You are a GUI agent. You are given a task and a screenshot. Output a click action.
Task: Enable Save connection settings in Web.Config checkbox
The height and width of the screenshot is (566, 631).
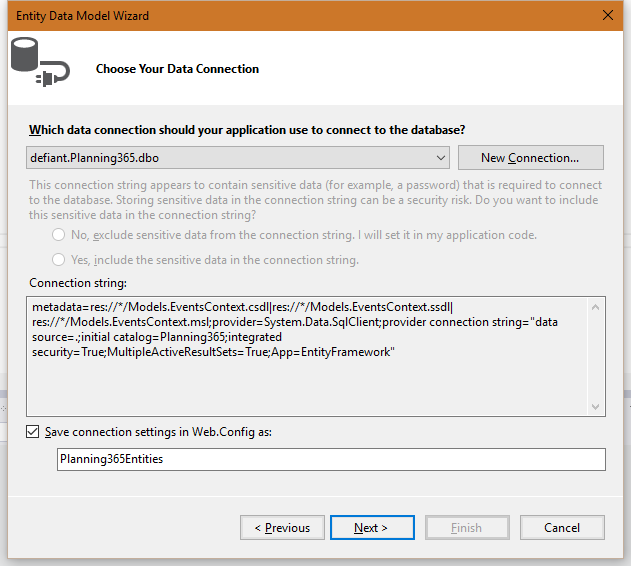[x=33, y=432]
